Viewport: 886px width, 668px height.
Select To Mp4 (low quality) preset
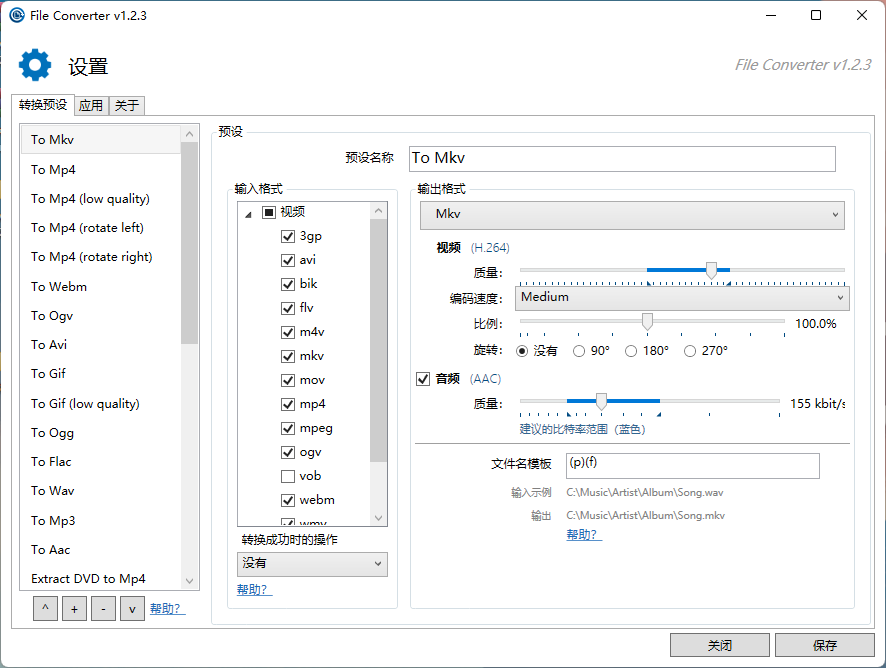tap(101, 199)
